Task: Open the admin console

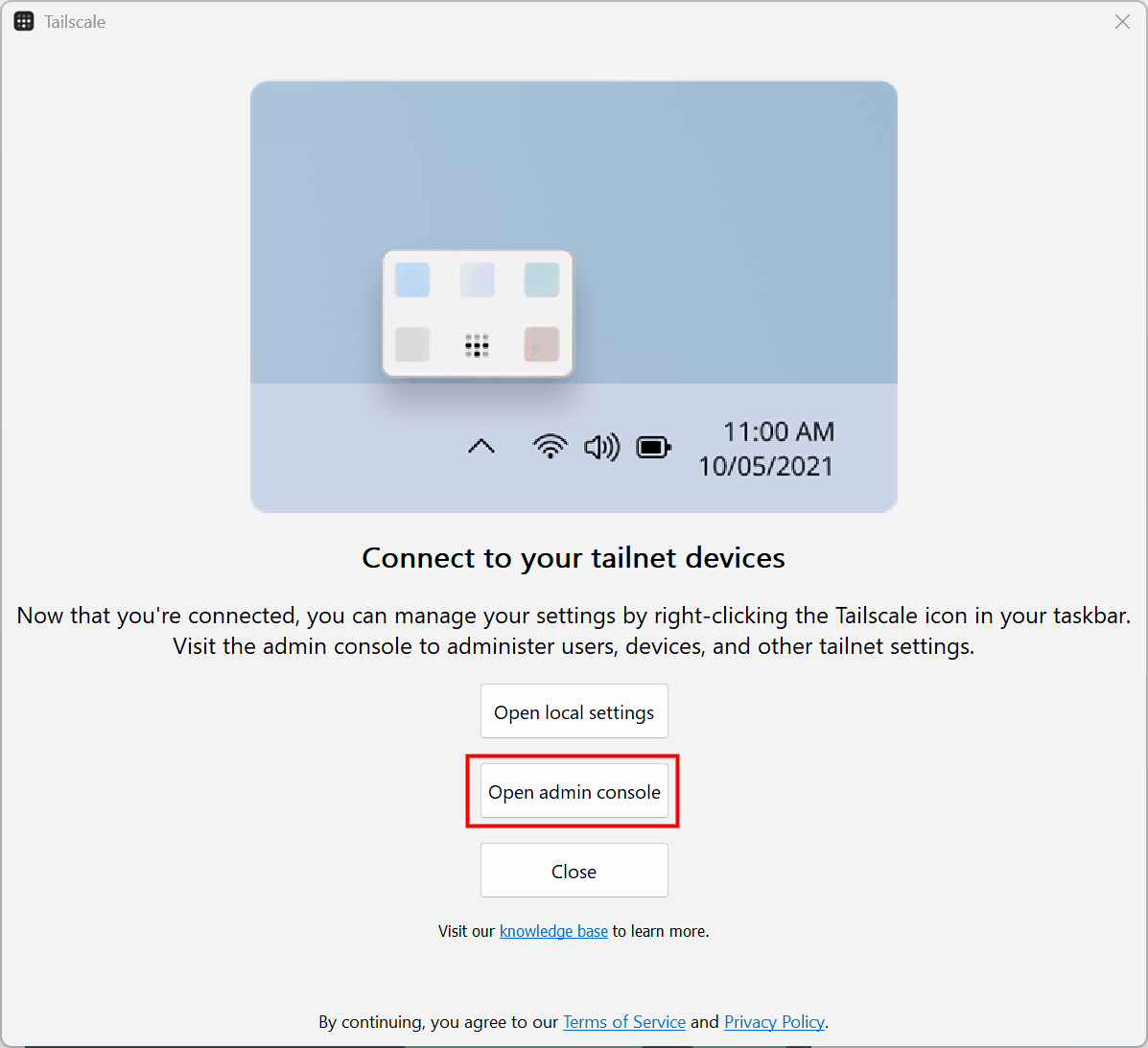Action: pyautogui.click(x=574, y=792)
